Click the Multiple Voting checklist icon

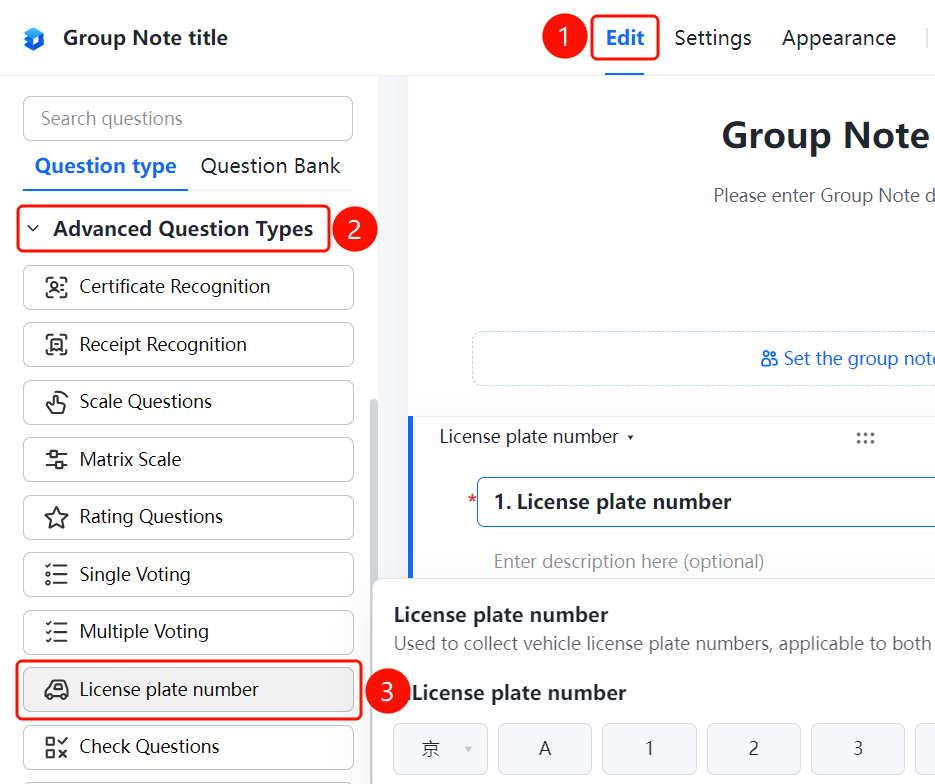(57, 632)
